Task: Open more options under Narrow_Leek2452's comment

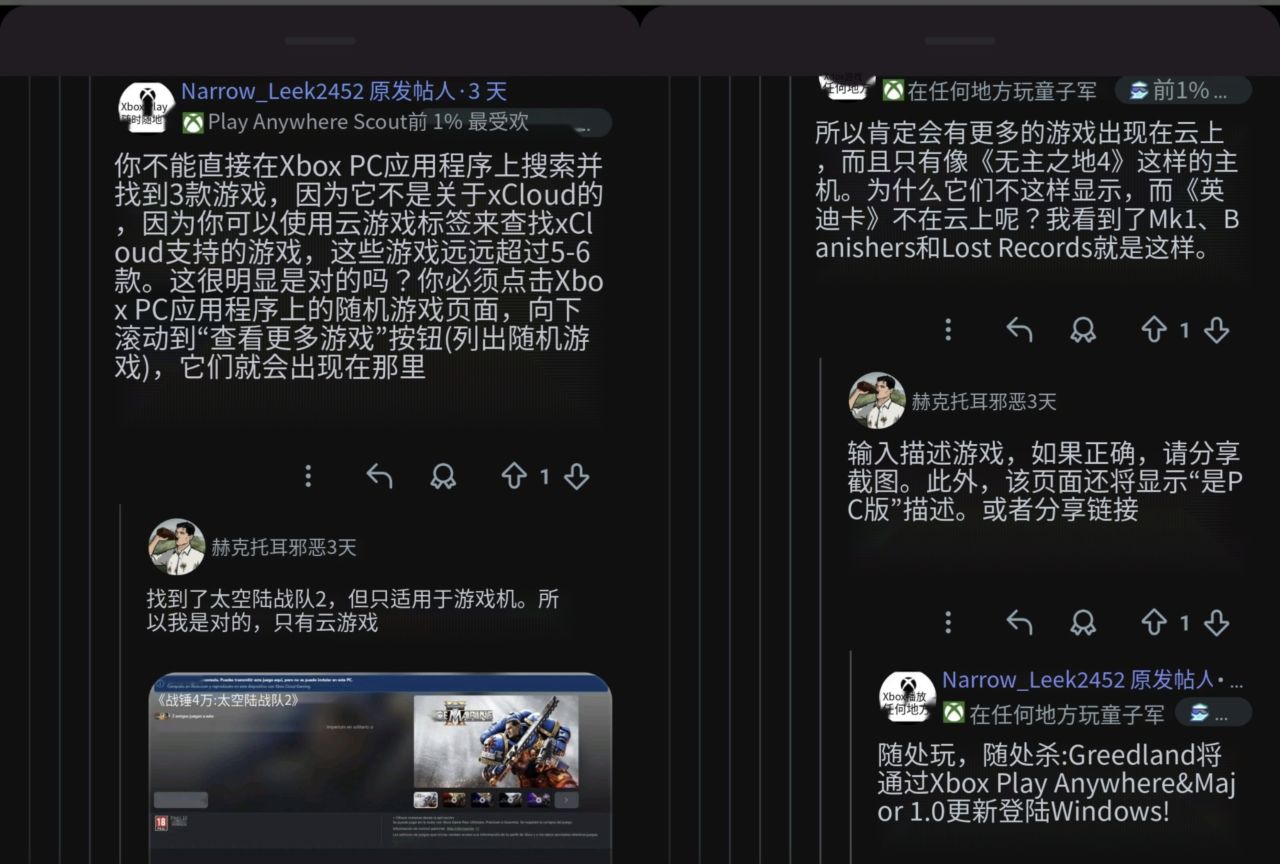Action: pyautogui.click(x=308, y=476)
